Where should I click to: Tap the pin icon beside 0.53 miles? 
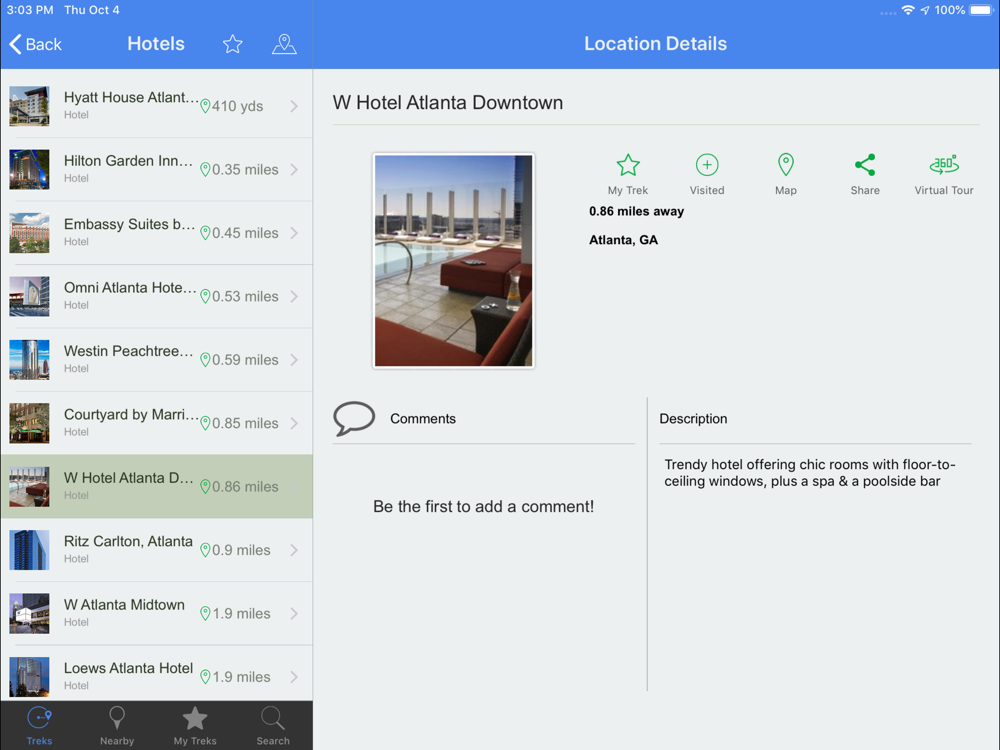pos(205,297)
